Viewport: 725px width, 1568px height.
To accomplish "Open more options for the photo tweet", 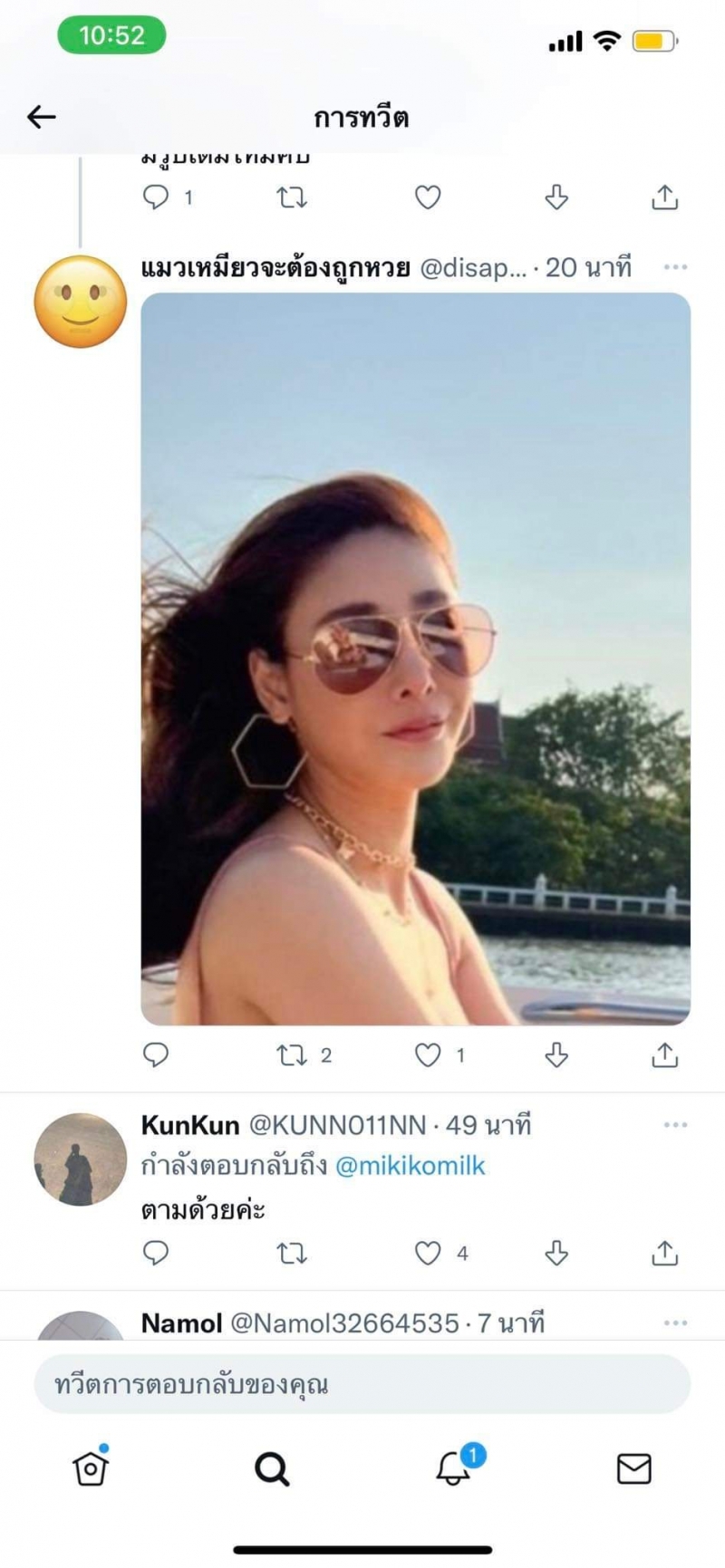I will pos(675,267).
